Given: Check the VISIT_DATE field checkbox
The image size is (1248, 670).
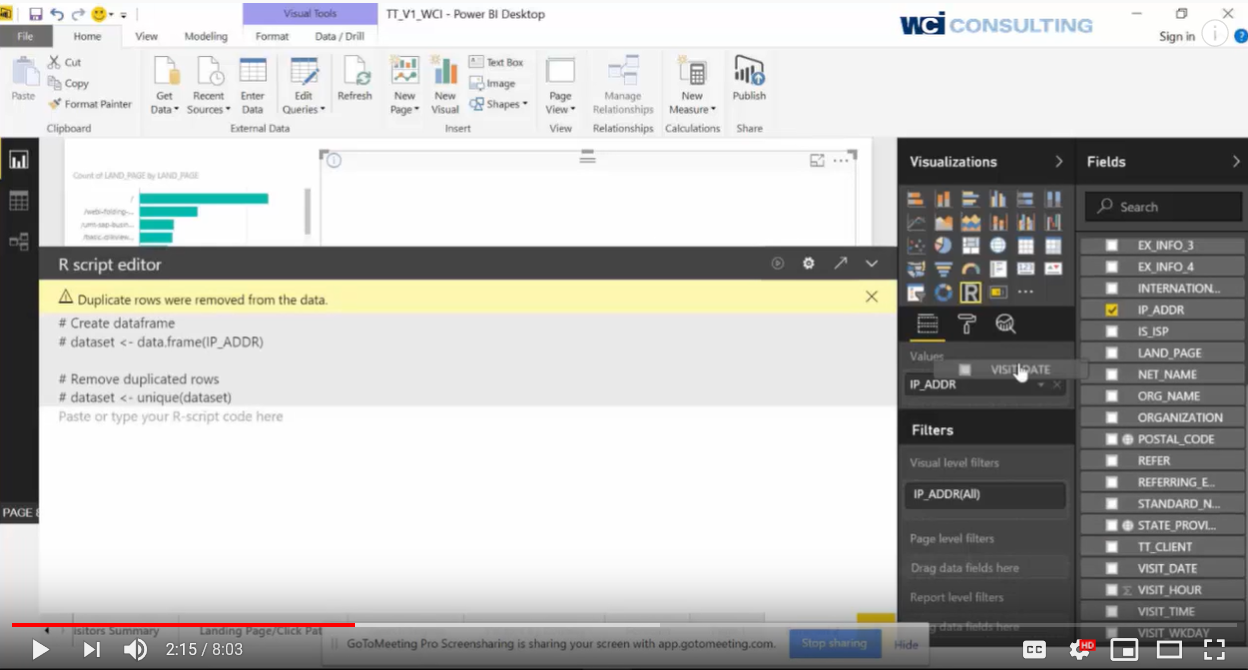Looking at the screenshot, I should 1111,568.
